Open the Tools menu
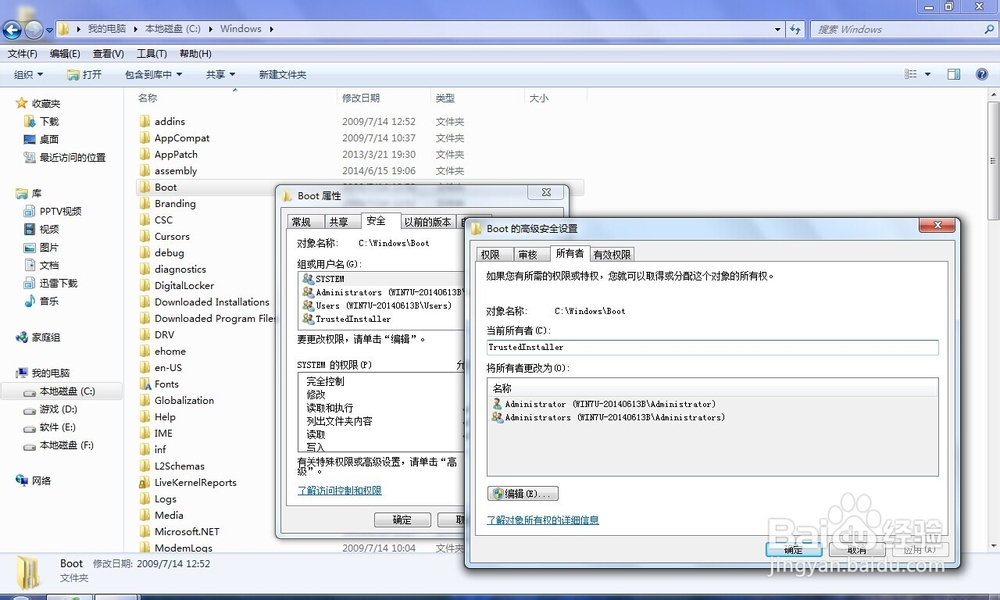1000x600 pixels. [x=152, y=54]
